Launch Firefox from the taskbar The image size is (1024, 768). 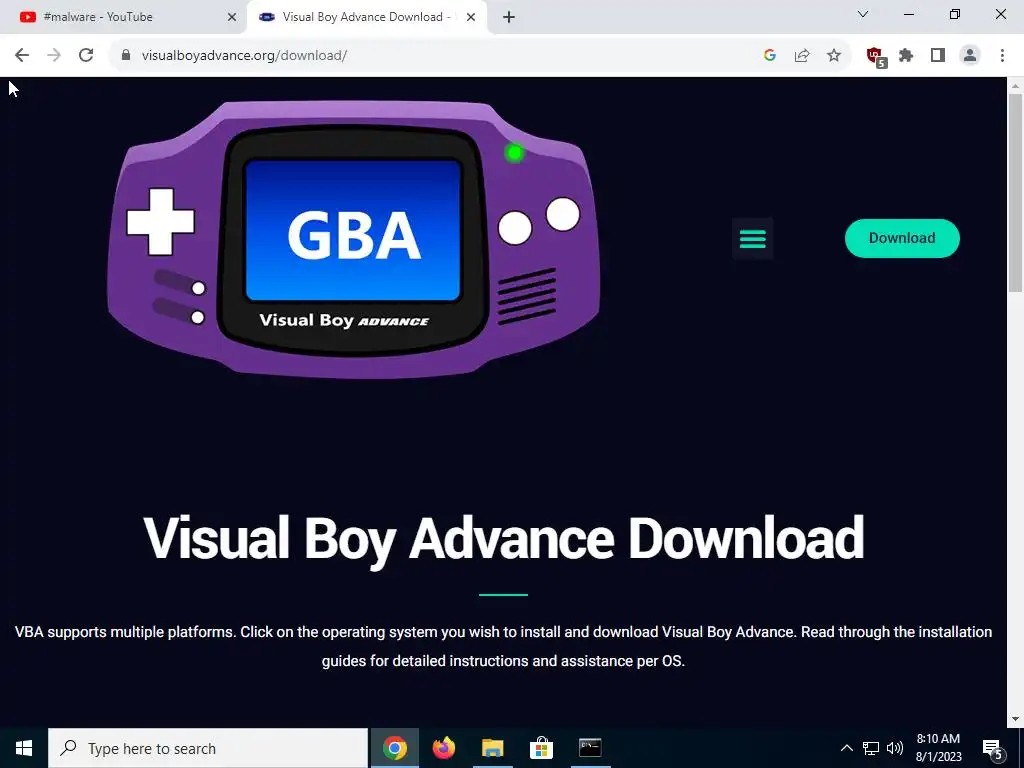pos(443,748)
